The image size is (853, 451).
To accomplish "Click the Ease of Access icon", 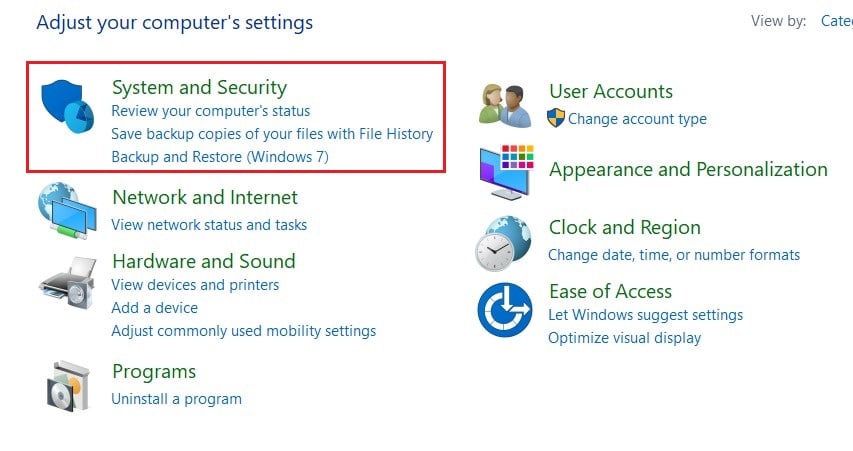I will point(505,310).
